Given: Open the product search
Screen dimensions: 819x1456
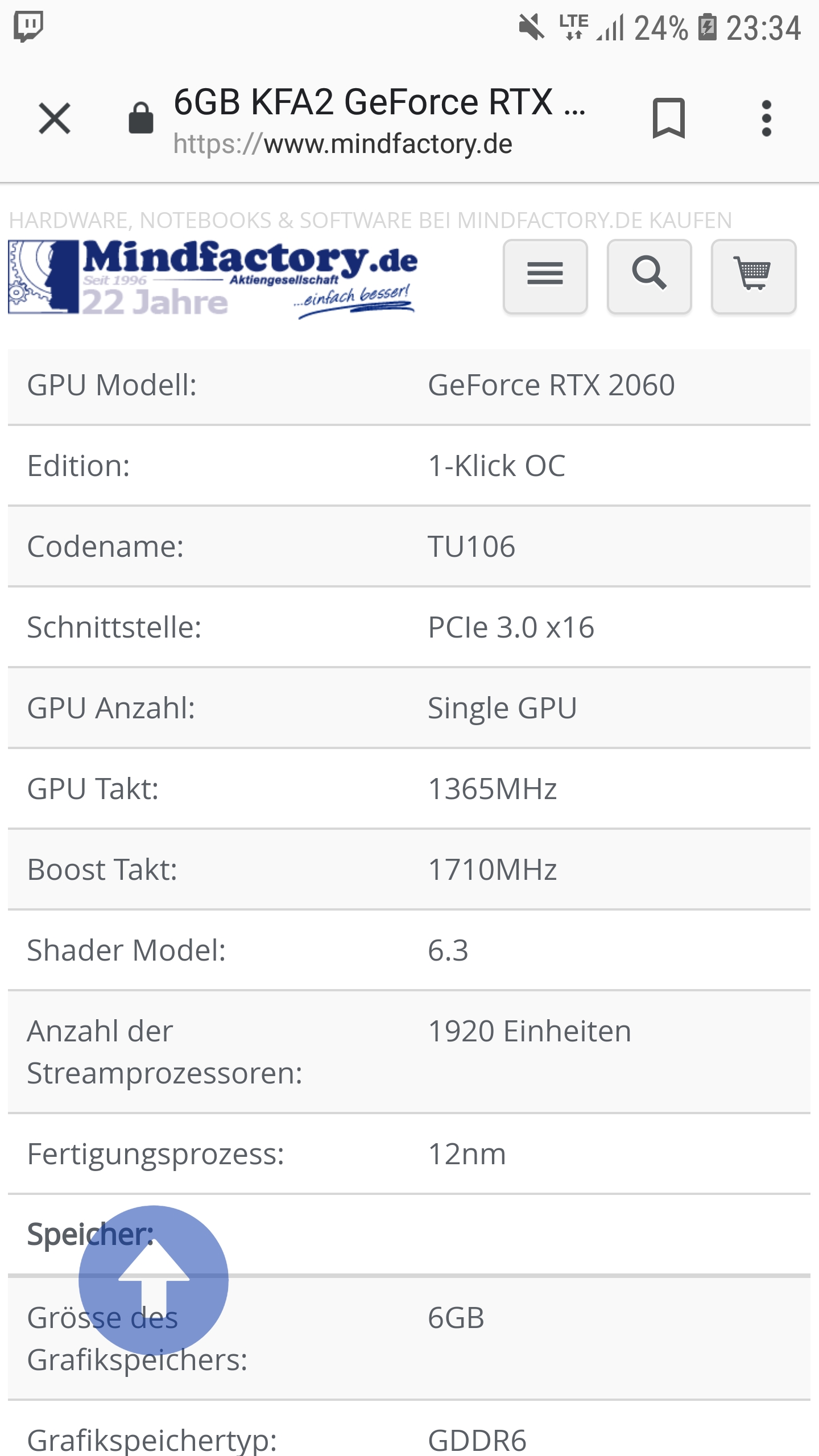Looking at the screenshot, I should [x=648, y=276].
